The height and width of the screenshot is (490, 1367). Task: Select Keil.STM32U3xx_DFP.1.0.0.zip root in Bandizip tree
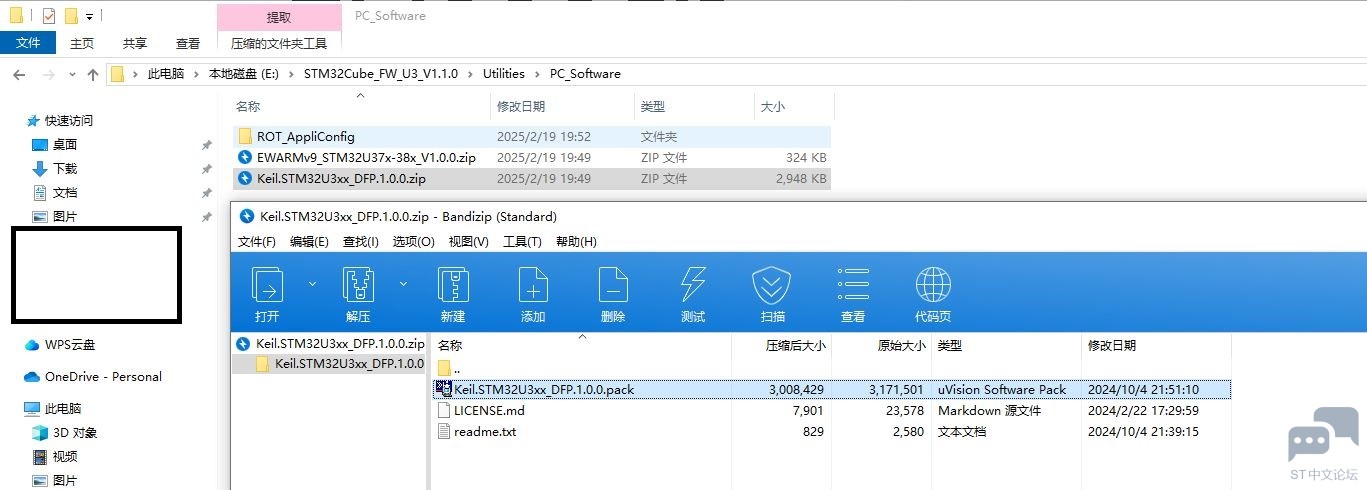pyautogui.click(x=330, y=343)
